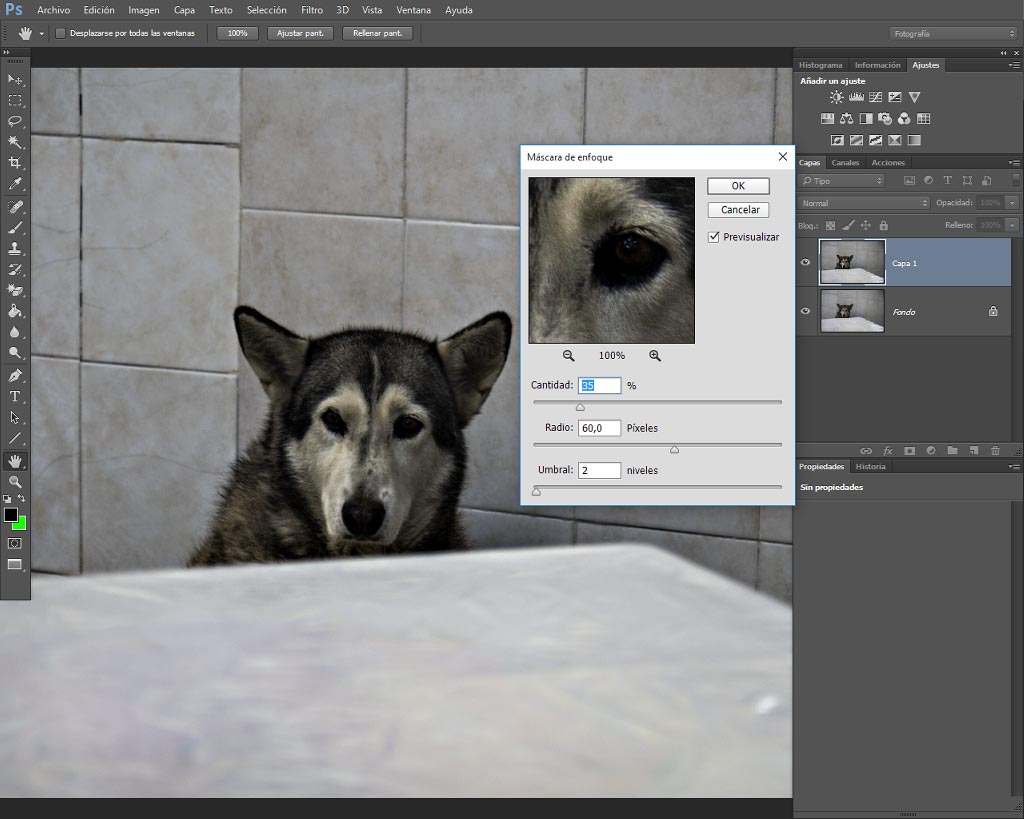
Task: Click the Radio slider handle
Action: point(675,449)
